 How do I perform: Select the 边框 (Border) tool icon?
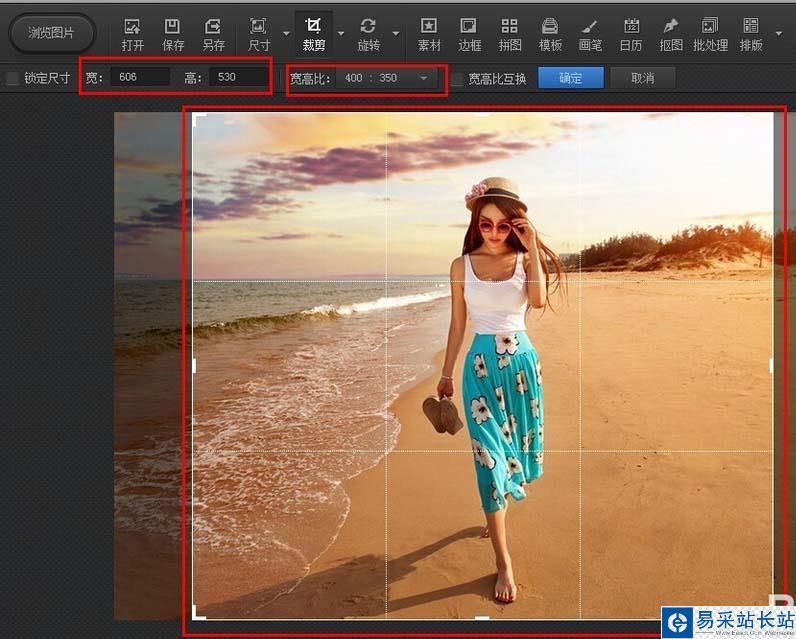coord(469,33)
